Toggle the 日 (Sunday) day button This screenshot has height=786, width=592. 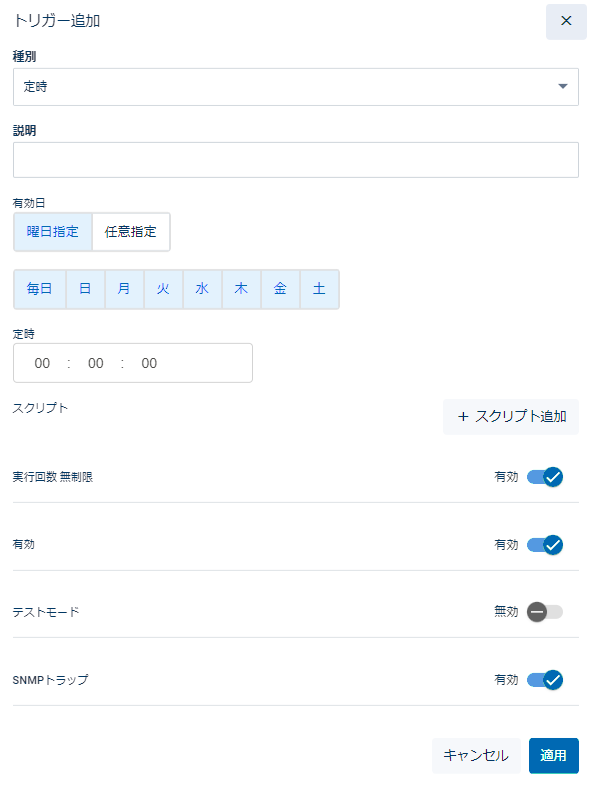click(x=85, y=289)
